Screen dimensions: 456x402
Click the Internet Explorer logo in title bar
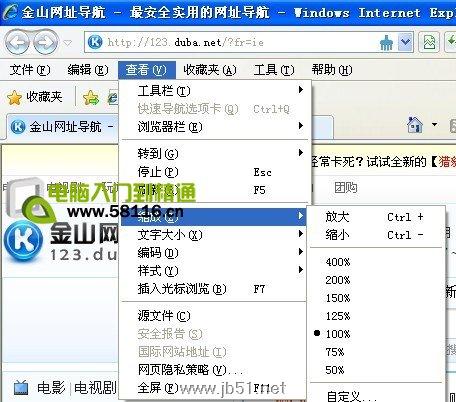10,12
